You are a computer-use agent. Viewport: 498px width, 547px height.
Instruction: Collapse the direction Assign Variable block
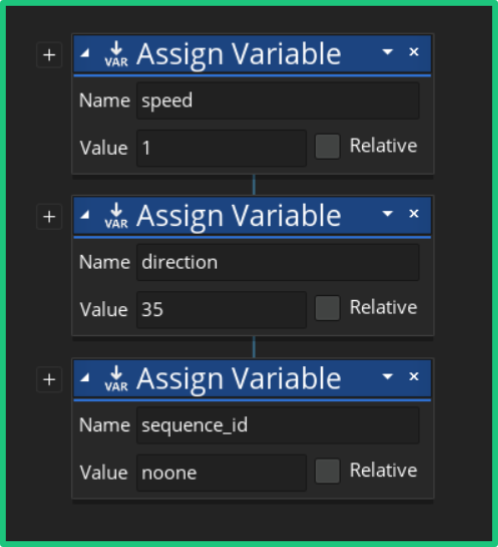tap(85, 215)
